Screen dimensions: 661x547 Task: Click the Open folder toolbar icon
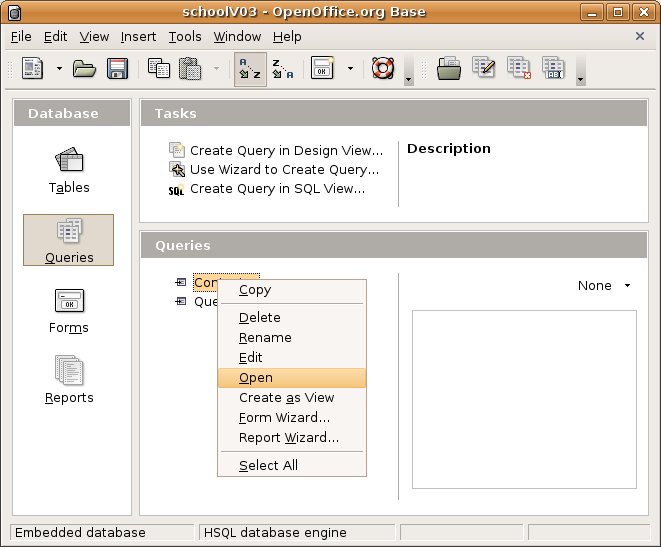84,69
